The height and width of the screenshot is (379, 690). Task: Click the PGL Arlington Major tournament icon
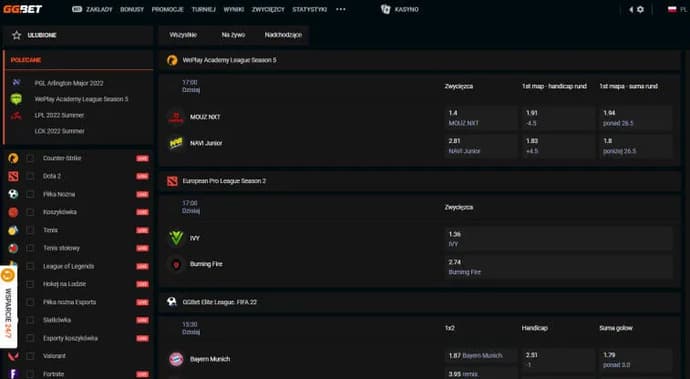(16, 83)
